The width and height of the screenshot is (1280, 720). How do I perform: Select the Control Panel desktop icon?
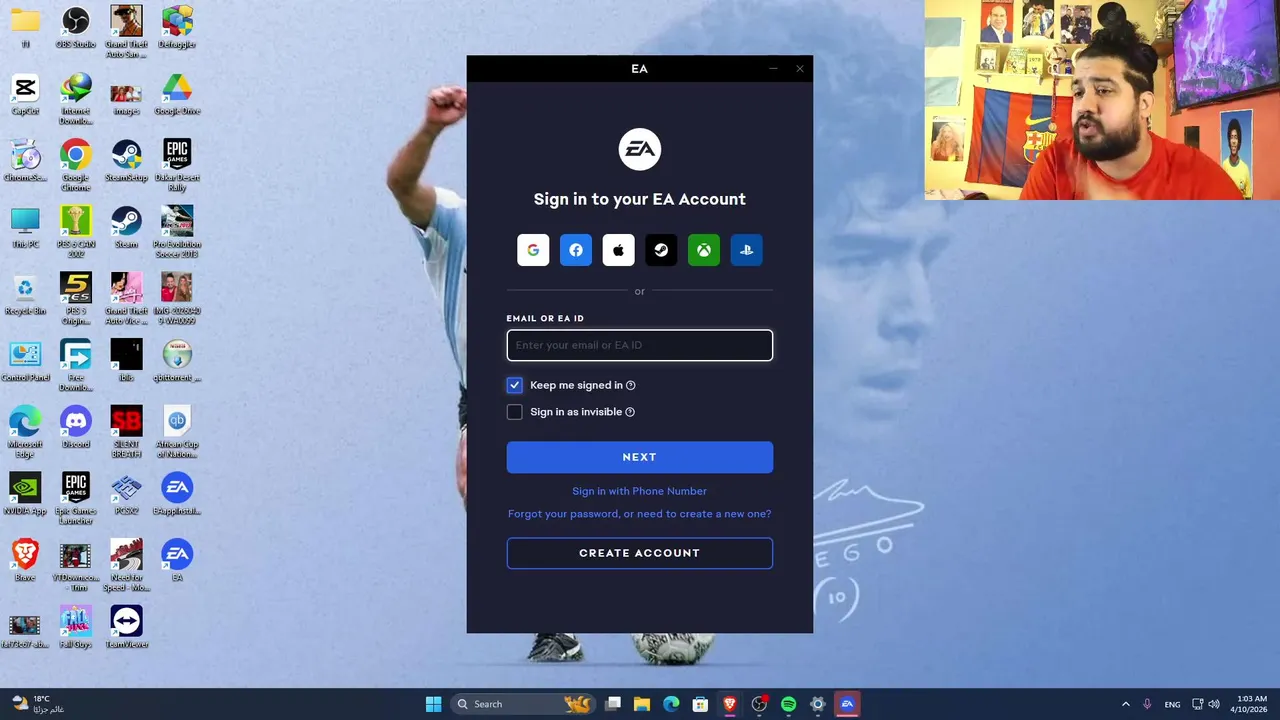point(25,361)
